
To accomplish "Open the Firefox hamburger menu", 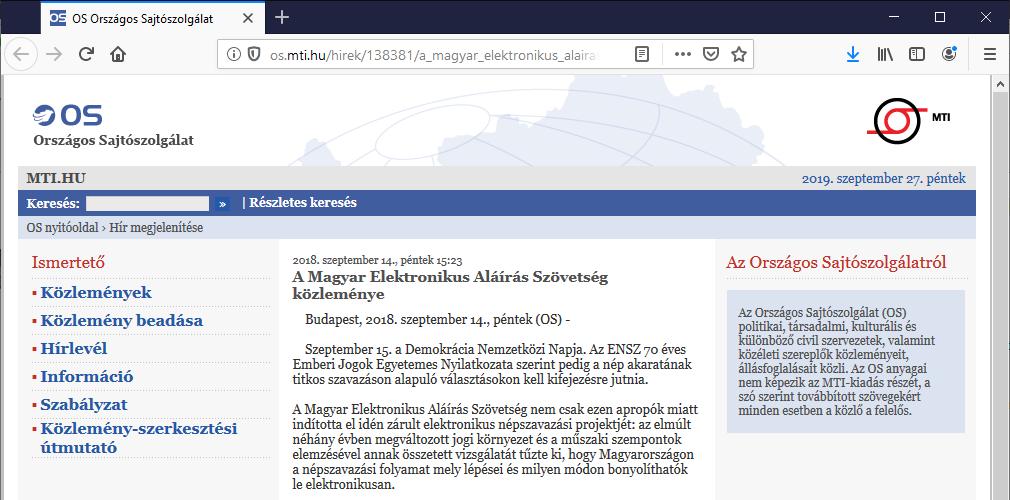I will point(990,54).
